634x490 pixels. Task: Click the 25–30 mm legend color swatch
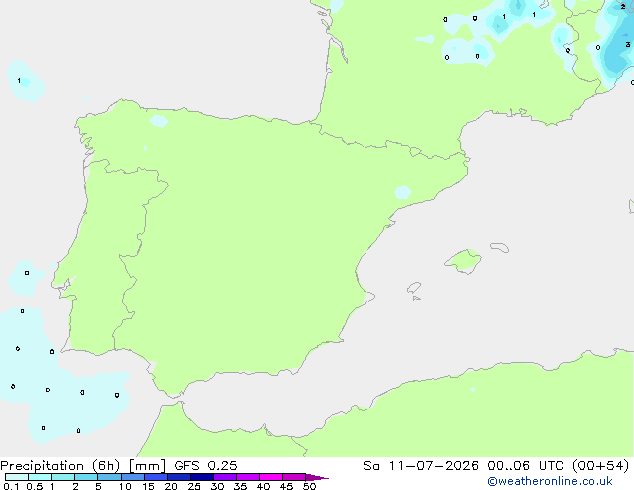(202, 477)
